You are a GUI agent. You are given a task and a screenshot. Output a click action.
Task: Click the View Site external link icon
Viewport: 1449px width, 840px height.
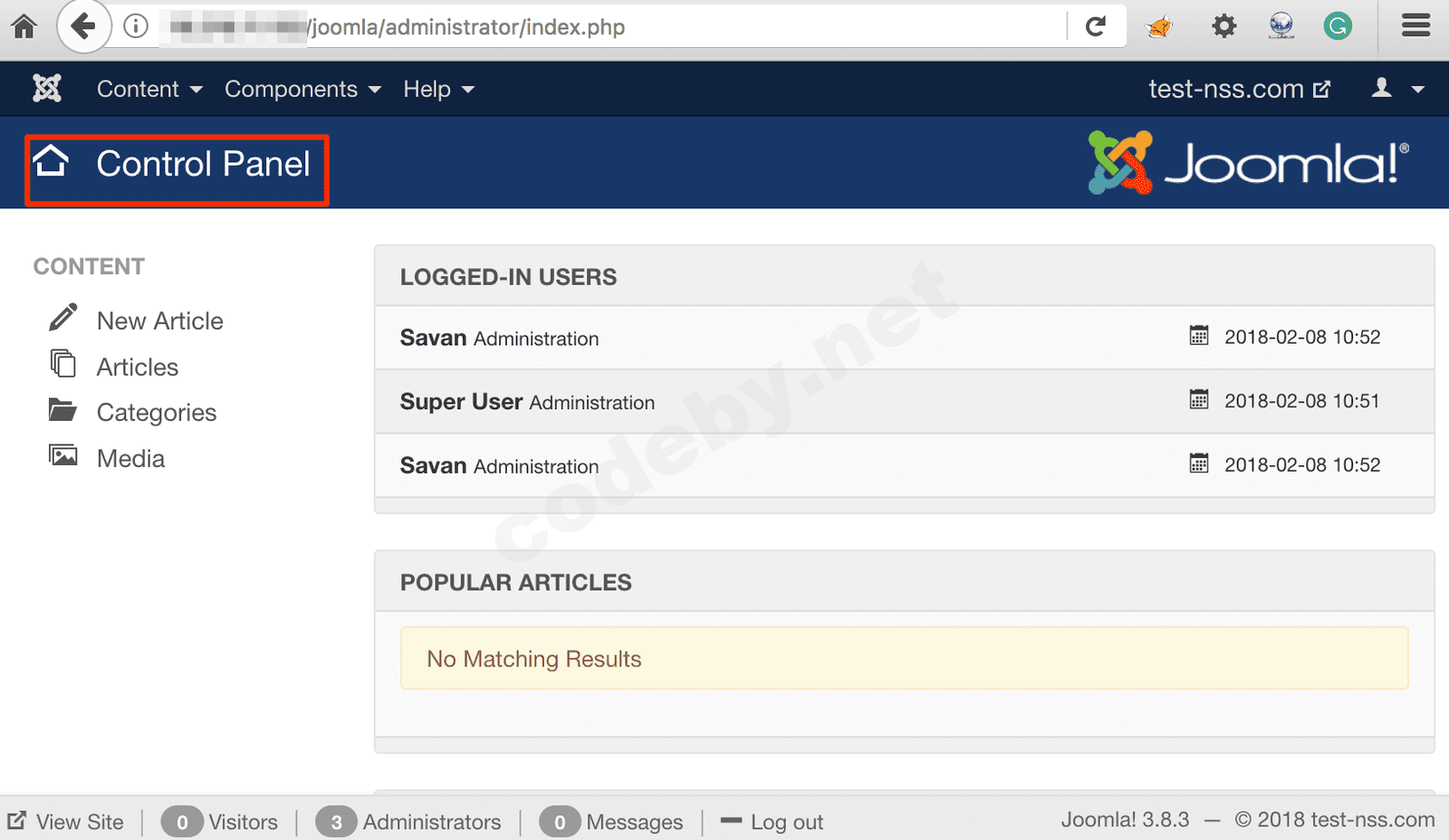coord(17,820)
